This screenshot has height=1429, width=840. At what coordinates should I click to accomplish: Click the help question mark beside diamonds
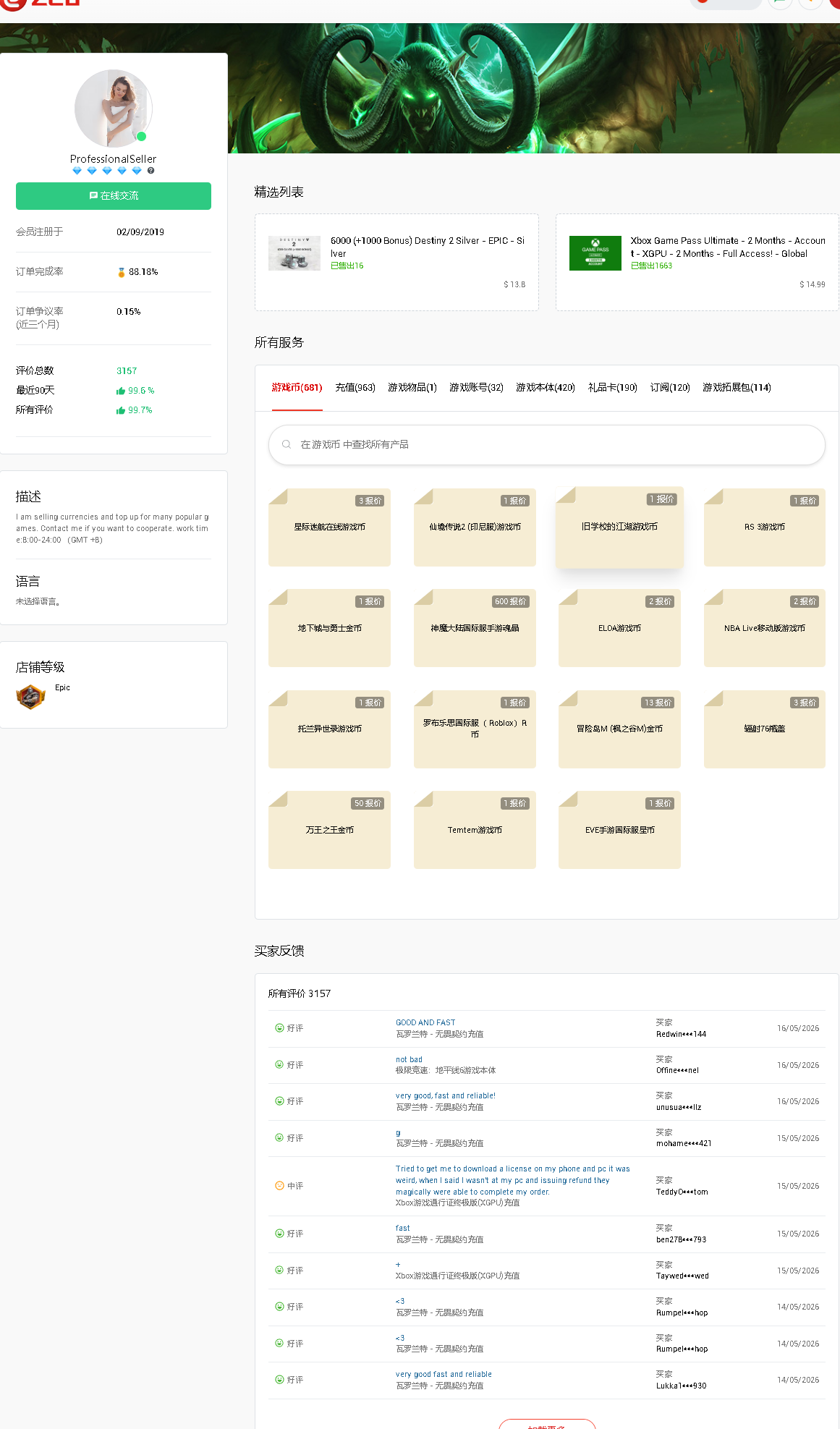pyautogui.click(x=151, y=171)
